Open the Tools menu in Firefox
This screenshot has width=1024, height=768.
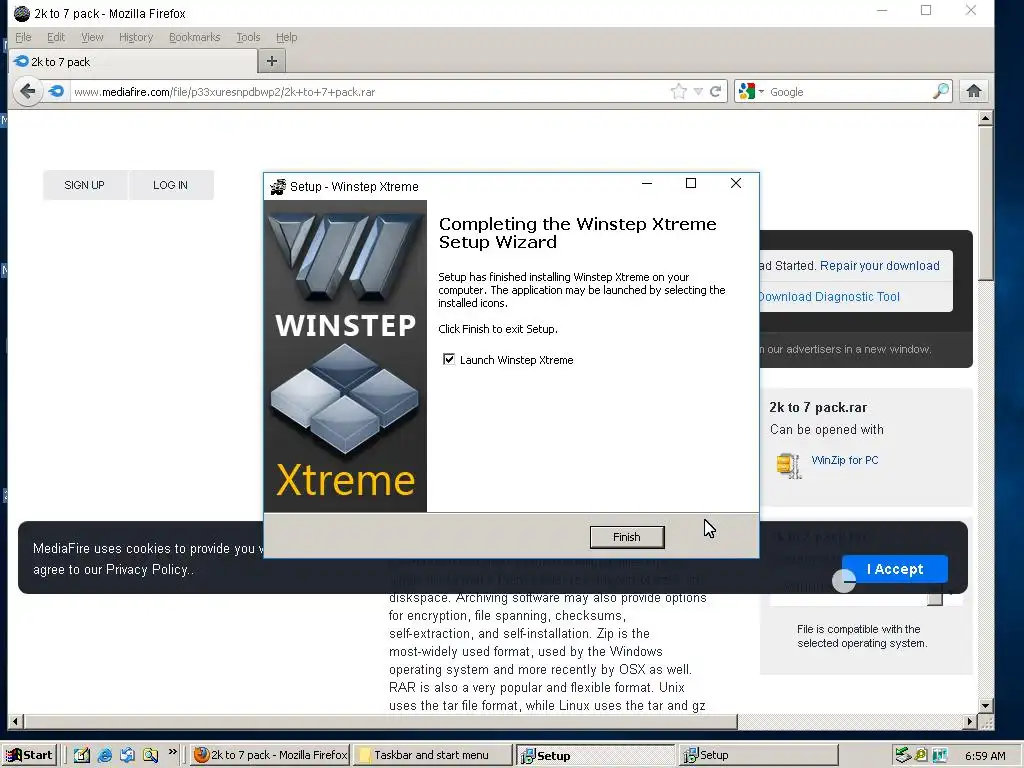click(248, 37)
